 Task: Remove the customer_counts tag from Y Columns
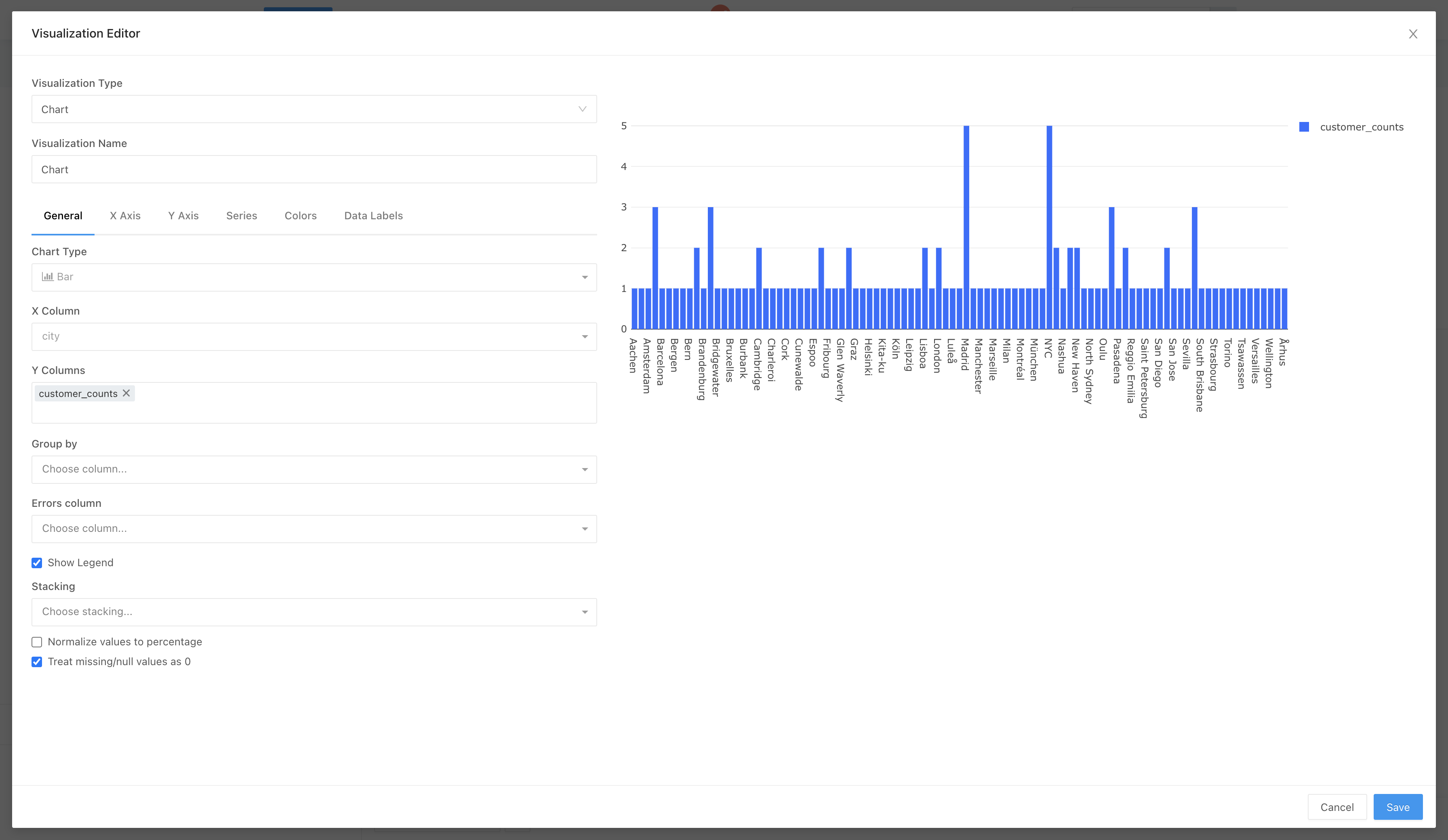pyautogui.click(x=126, y=393)
